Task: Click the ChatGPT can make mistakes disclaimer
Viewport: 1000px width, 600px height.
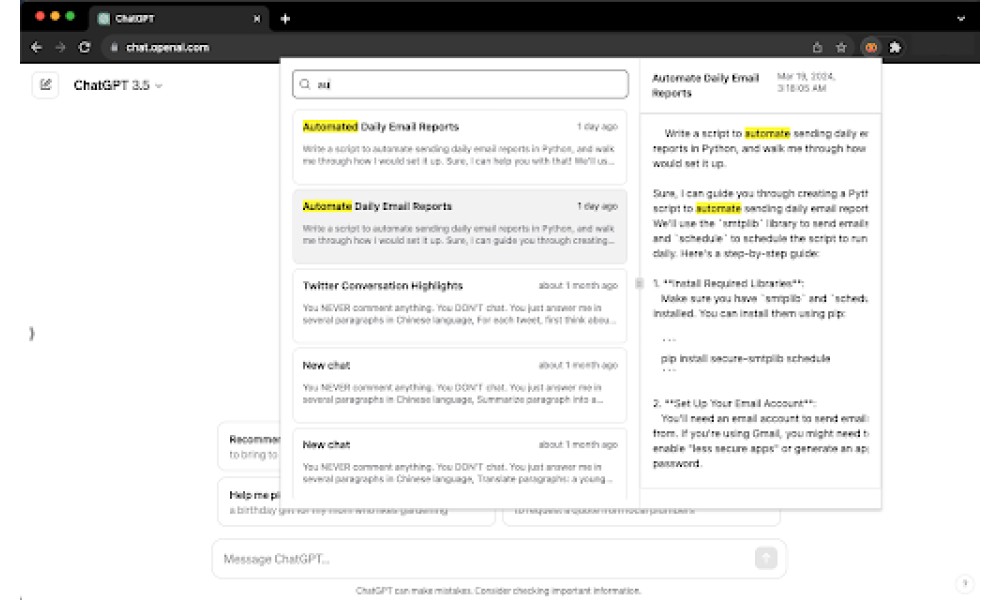Action: click(x=498, y=591)
